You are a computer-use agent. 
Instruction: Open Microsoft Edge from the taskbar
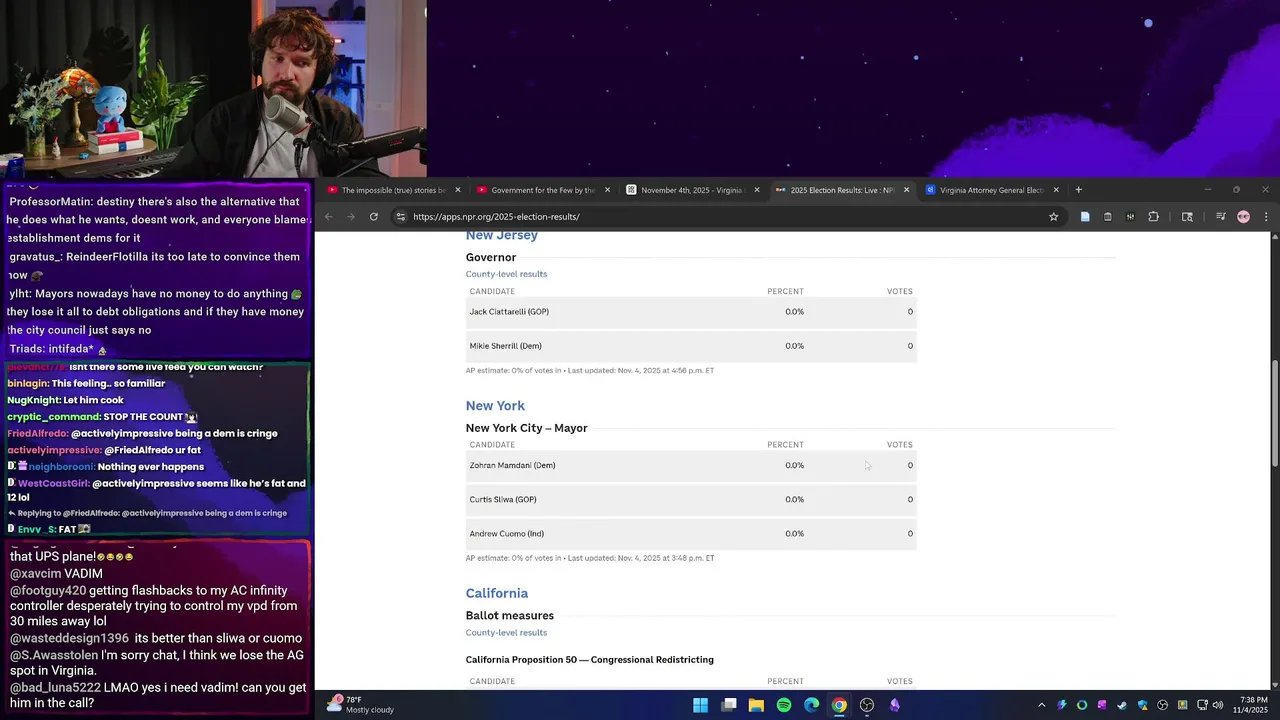coord(811,705)
